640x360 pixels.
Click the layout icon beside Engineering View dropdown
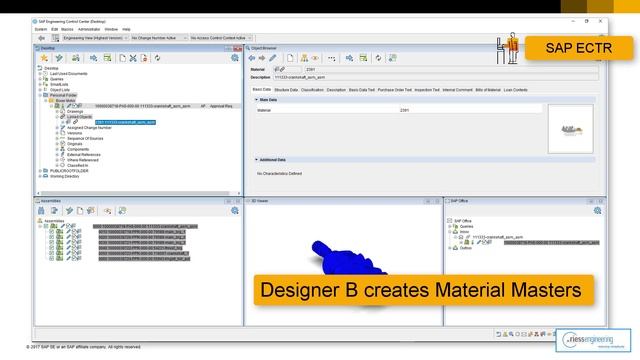pyautogui.click(x=56, y=38)
